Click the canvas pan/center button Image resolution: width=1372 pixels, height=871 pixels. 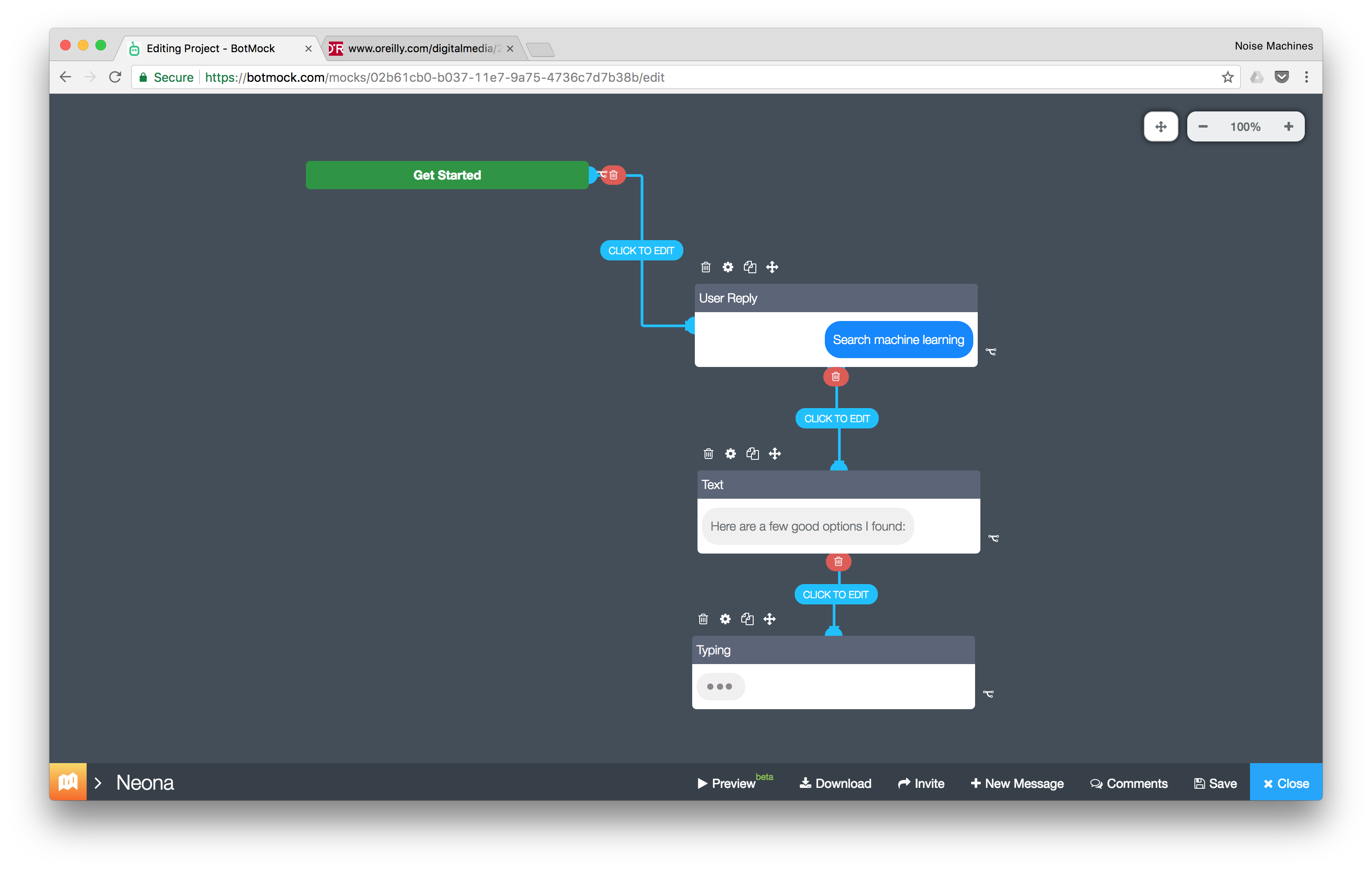pyautogui.click(x=1160, y=126)
